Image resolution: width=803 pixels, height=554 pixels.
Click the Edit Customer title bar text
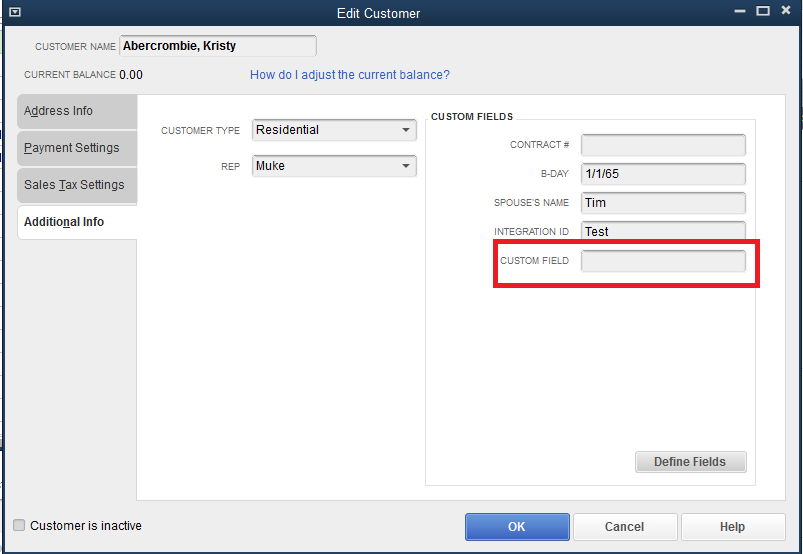pyautogui.click(x=378, y=13)
